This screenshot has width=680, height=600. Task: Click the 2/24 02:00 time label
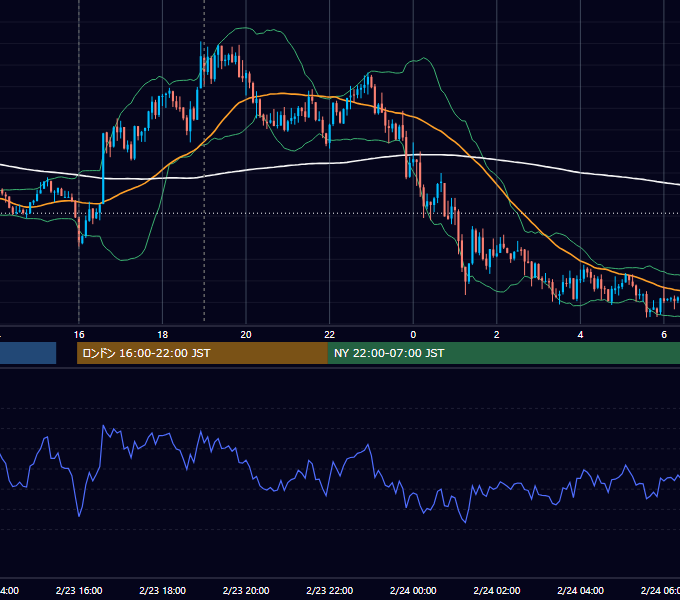(x=497, y=590)
